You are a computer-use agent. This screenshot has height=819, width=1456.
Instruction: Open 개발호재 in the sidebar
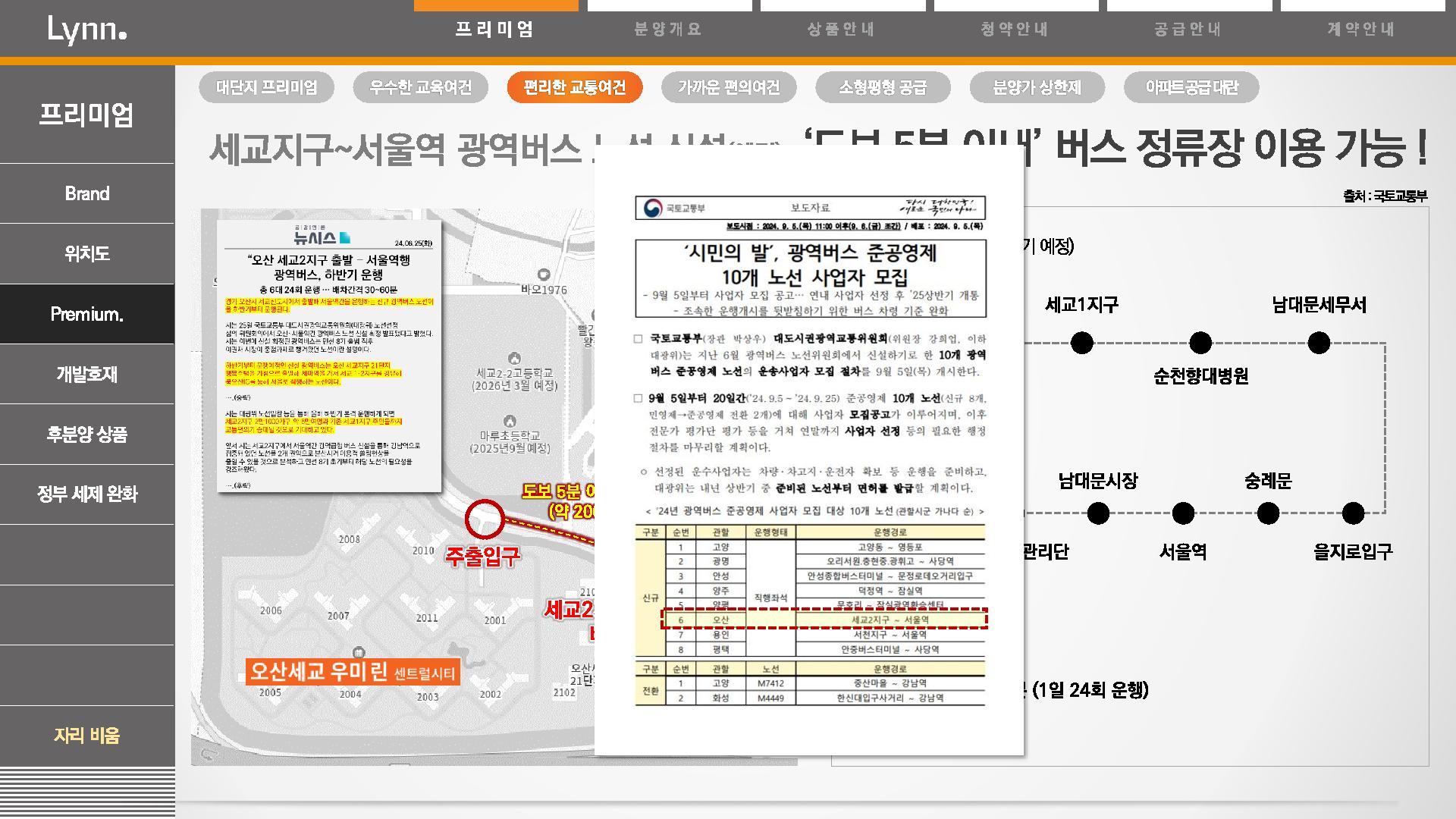[x=87, y=374]
